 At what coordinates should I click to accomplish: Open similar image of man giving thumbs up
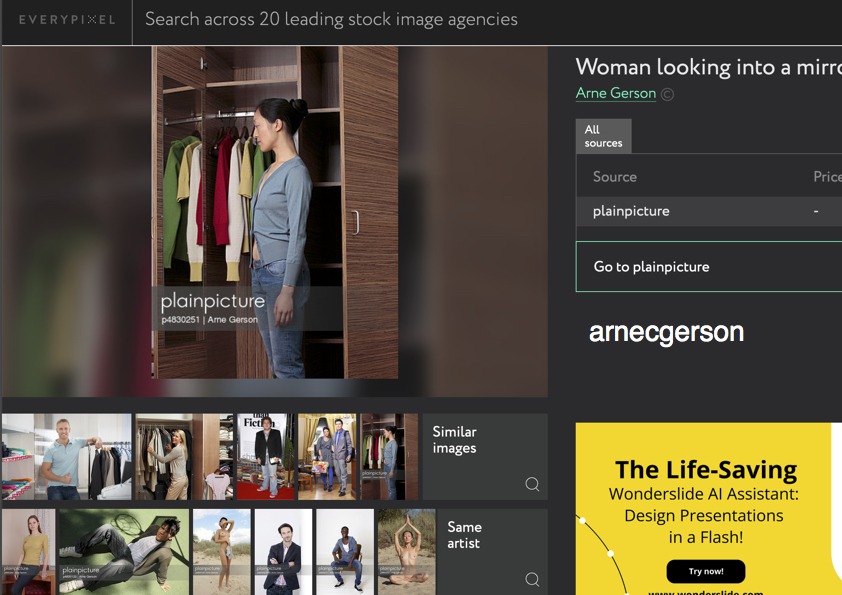coord(67,456)
